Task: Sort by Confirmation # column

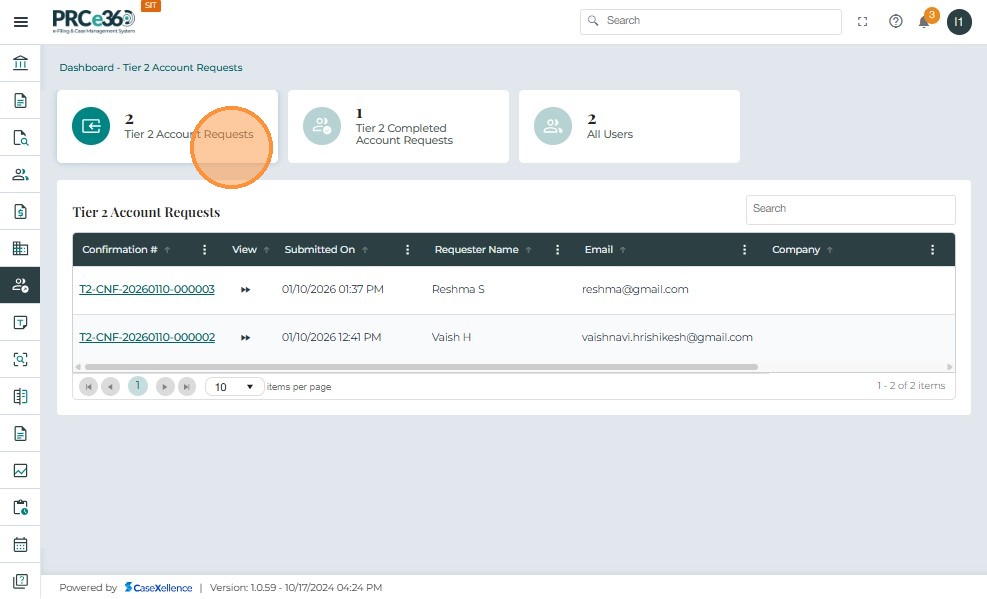Action: click(x=120, y=250)
